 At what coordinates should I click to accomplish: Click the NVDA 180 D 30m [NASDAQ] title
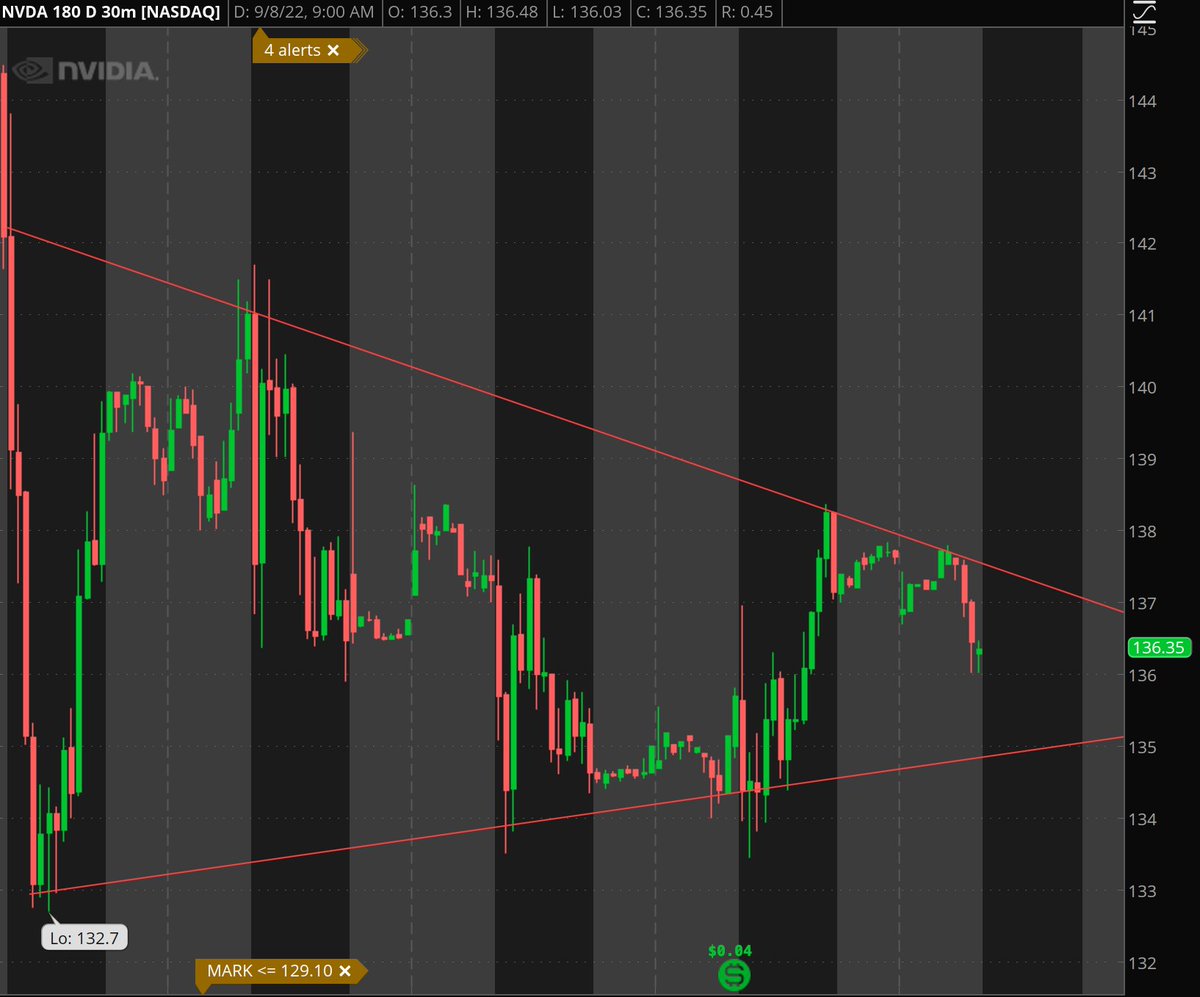point(112,12)
